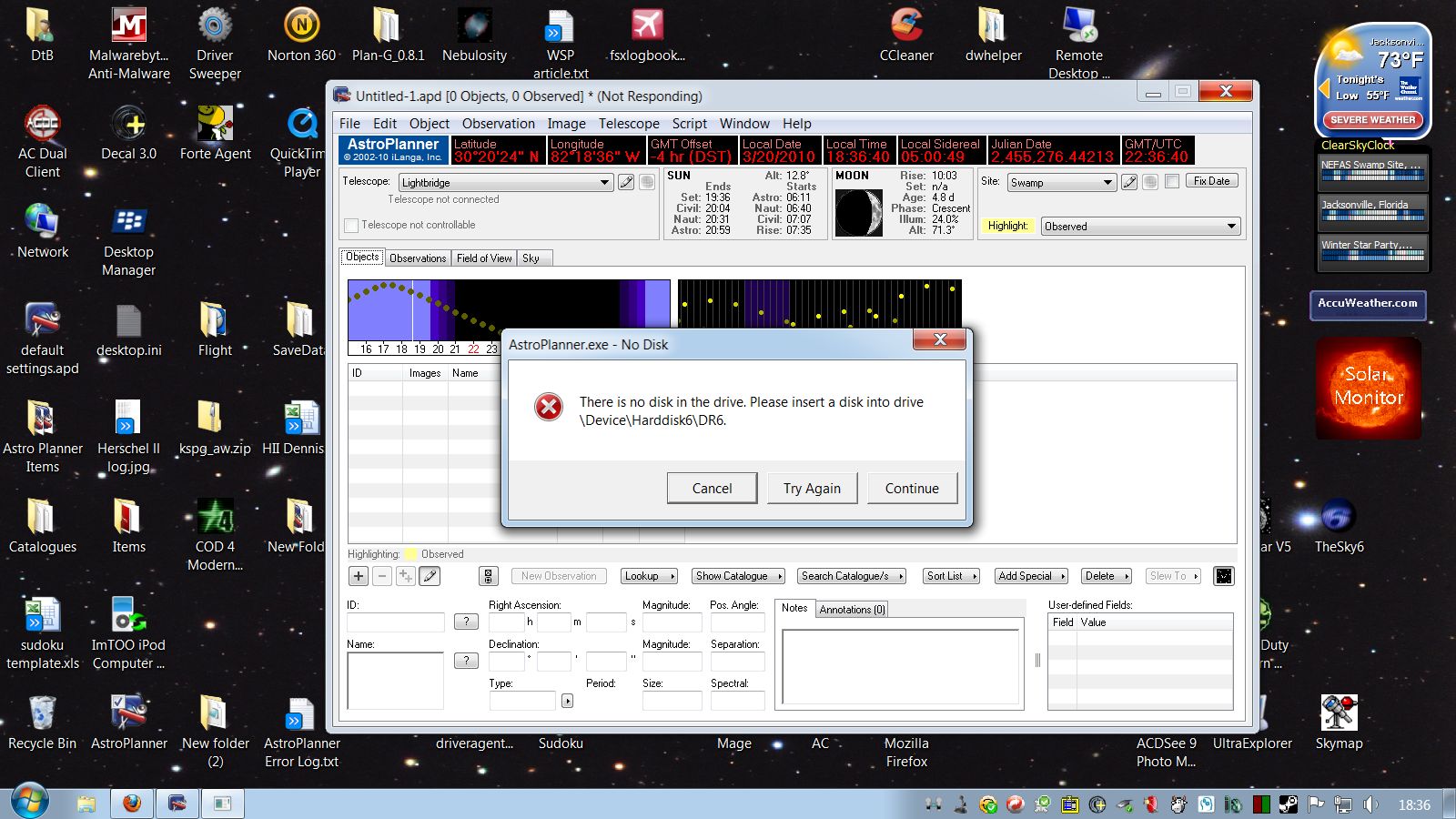Open the Windows Start menu

(x=30, y=802)
